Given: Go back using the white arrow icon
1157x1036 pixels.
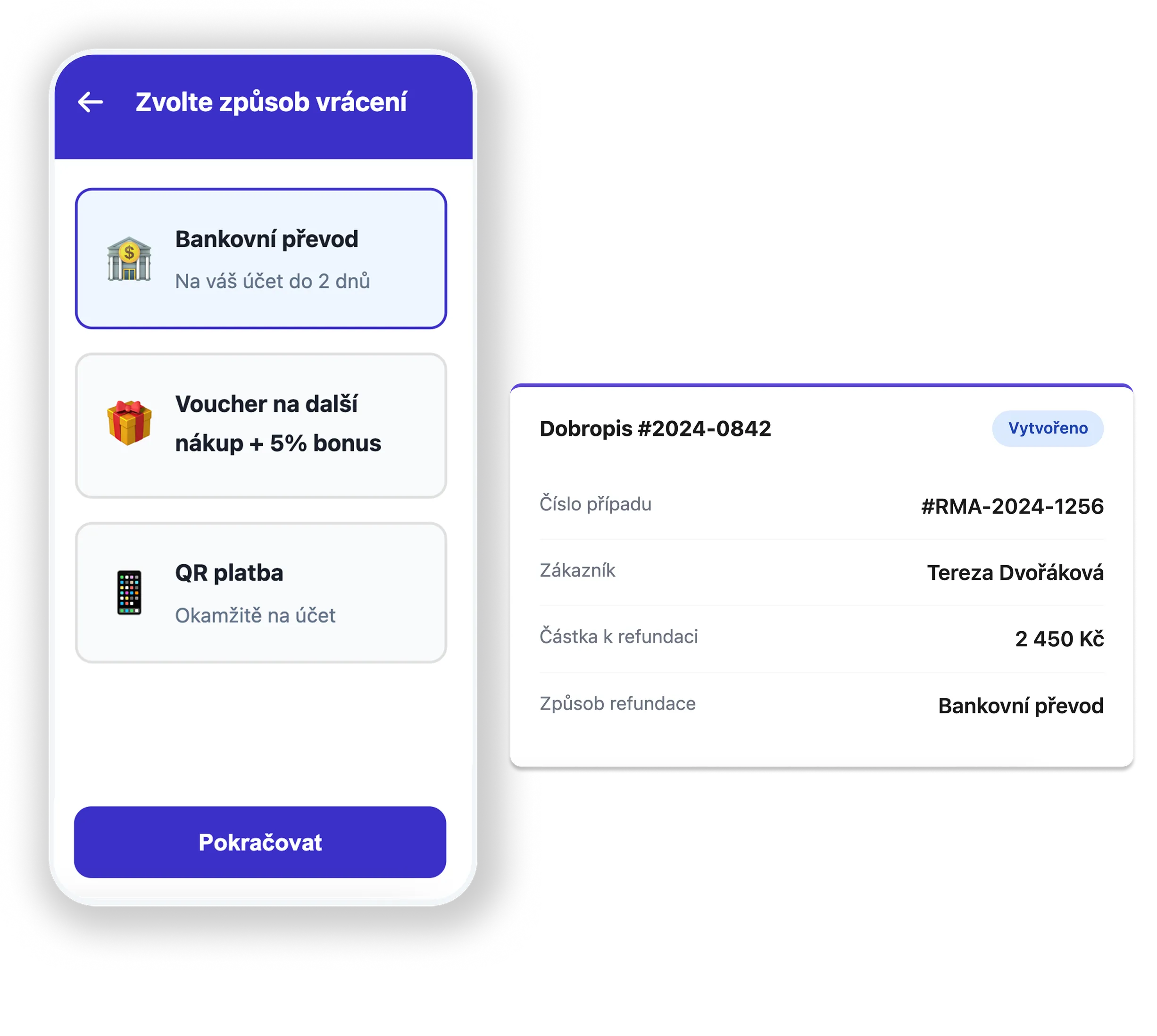Looking at the screenshot, I should pyautogui.click(x=90, y=102).
